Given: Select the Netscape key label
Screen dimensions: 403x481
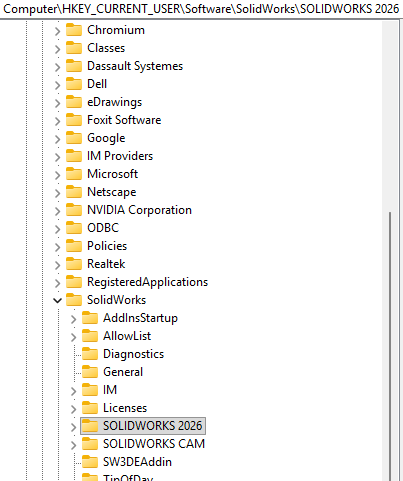Looking at the screenshot, I should [112, 192].
